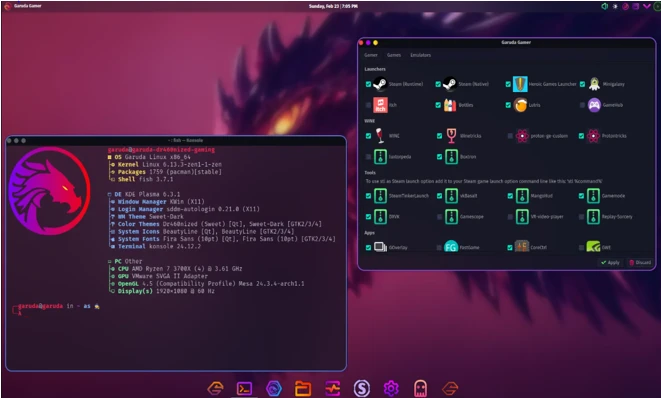Switch to the Emulators tab
Image resolution: width=661 pixels, height=398 pixels.
coord(420,55)
